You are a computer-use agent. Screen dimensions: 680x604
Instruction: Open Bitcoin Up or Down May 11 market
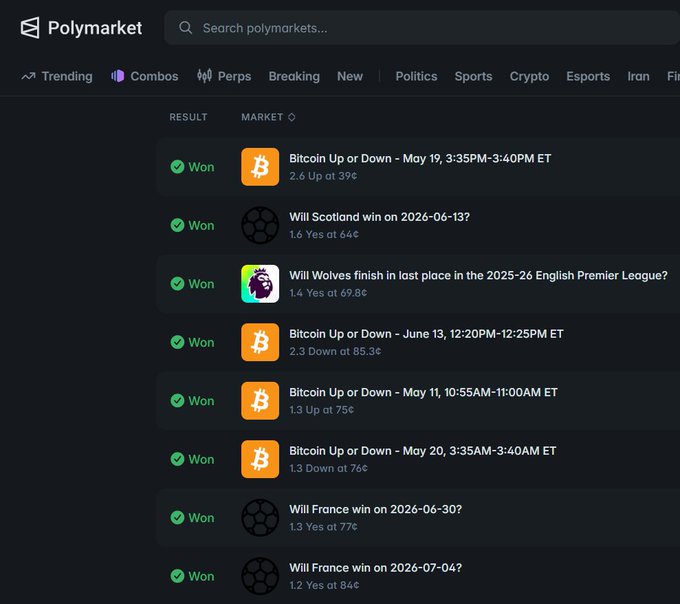pos(423,392)
